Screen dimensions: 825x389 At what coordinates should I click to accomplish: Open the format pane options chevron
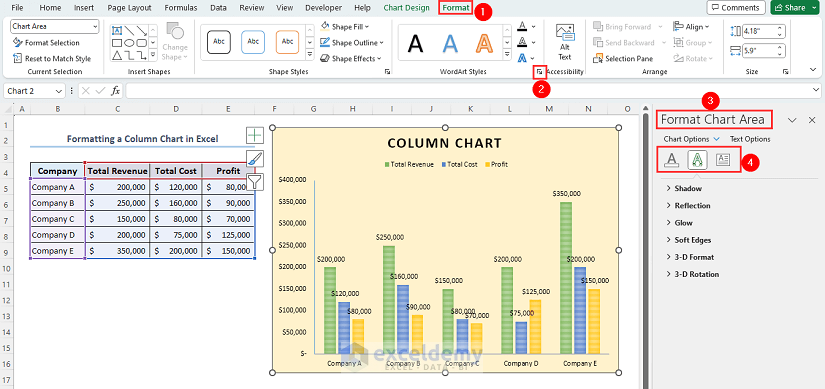pos(792,120)
